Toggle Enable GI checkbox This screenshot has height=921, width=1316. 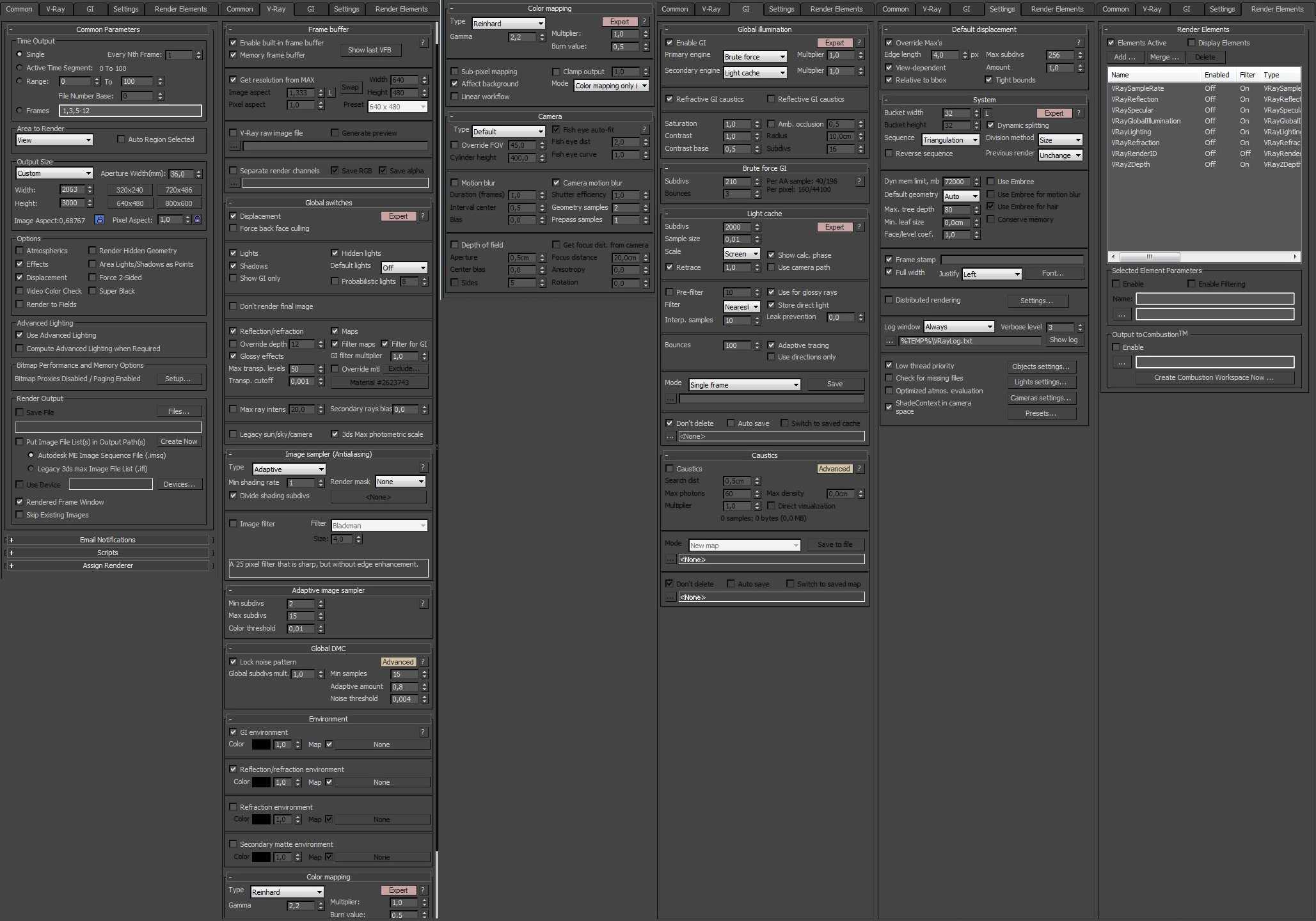pos(669,43)
